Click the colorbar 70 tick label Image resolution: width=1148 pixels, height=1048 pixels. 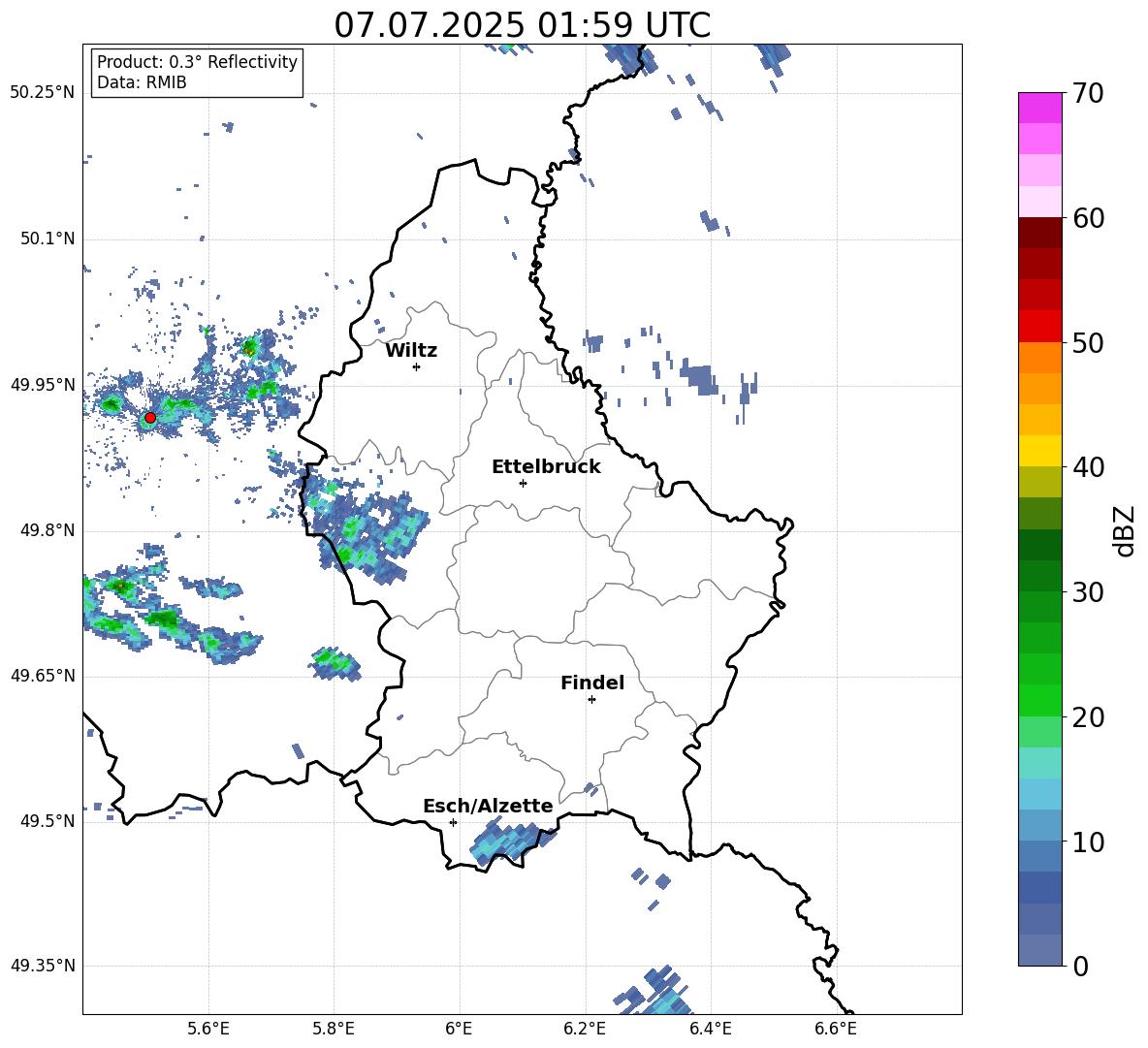click(1089, 93)
